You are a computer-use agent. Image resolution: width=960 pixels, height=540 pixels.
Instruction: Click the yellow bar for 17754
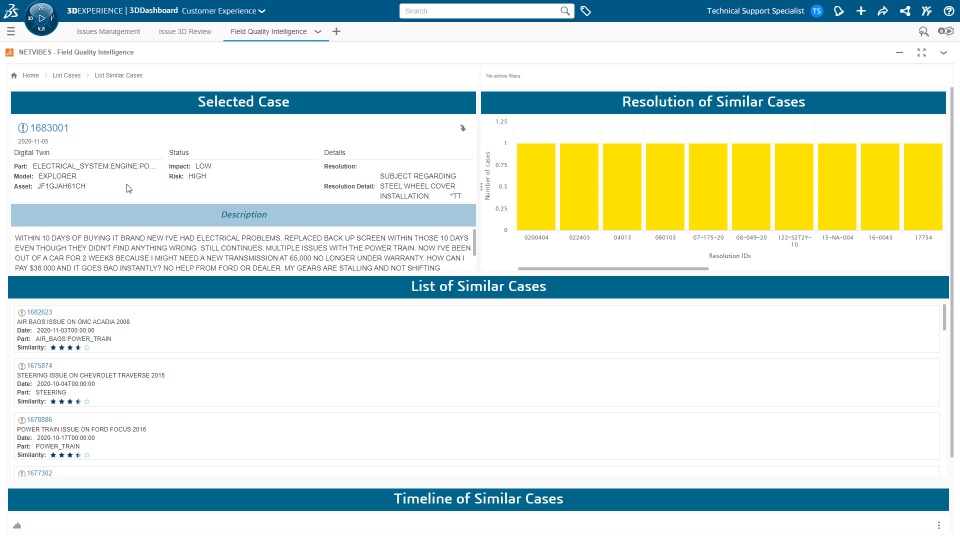(923, 187)
